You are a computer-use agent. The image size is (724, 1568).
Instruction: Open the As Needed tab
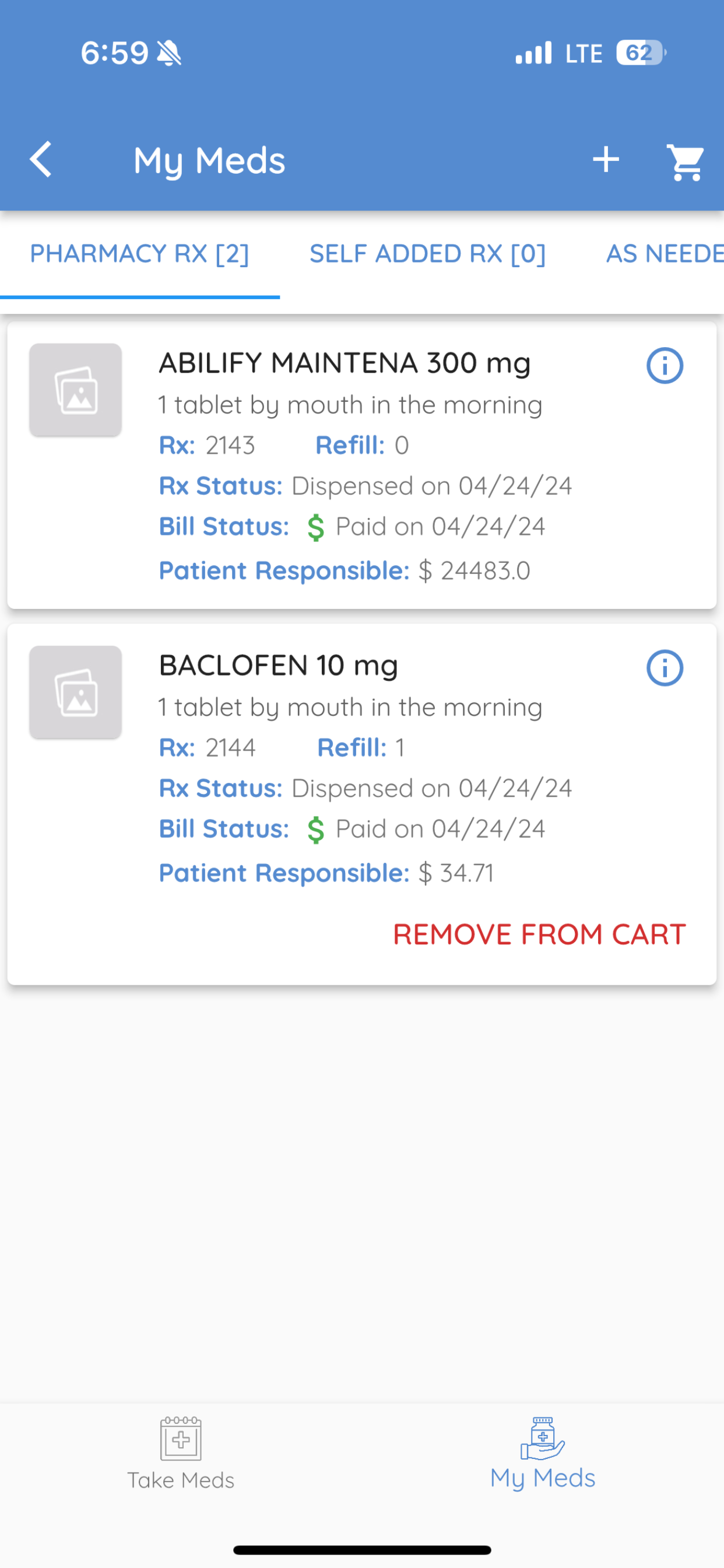[x=665, y=254]
